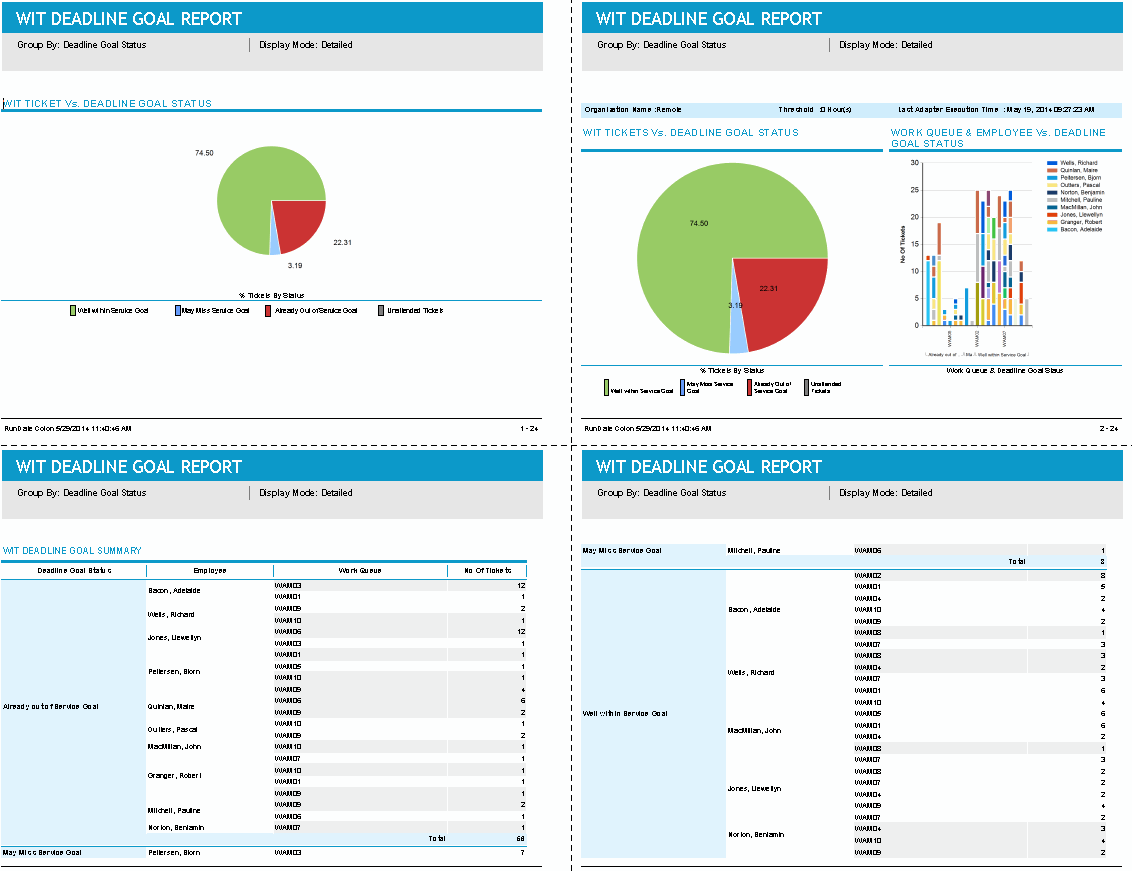Click the WORK QUEUE & EMPLOYEE chart heading

tap(998, 137)
